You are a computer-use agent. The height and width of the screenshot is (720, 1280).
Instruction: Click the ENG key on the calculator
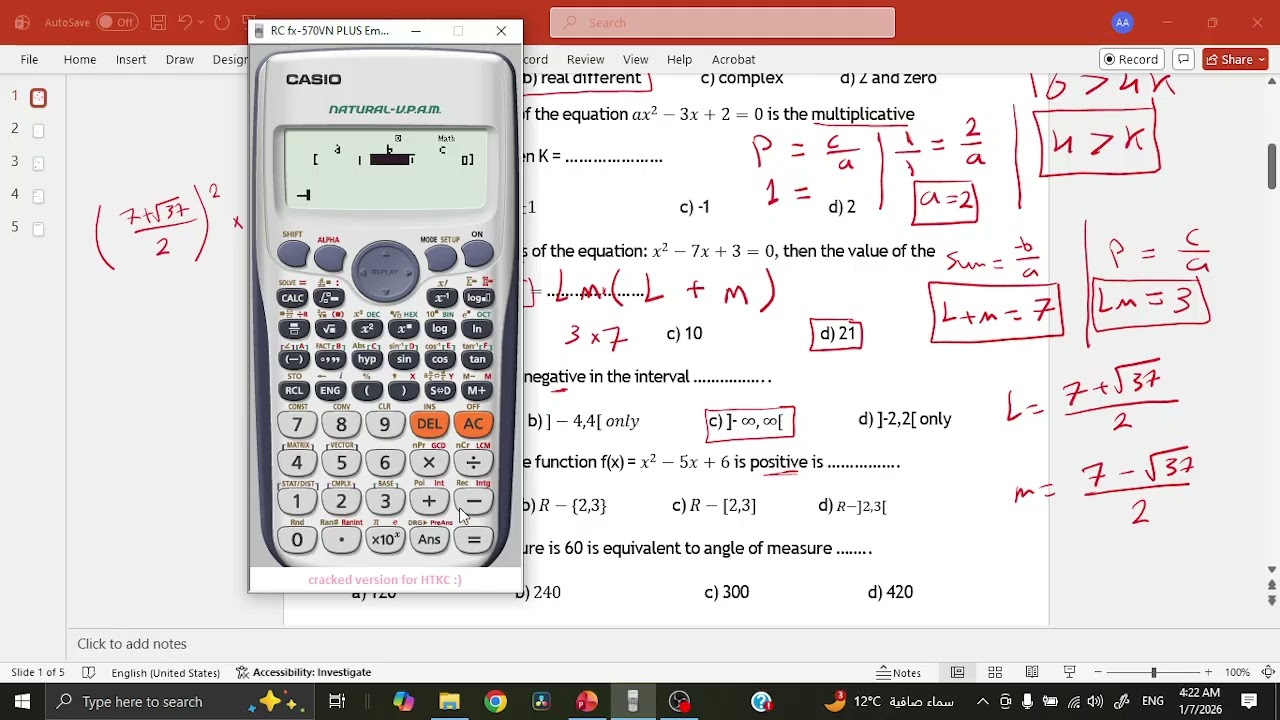329,391
